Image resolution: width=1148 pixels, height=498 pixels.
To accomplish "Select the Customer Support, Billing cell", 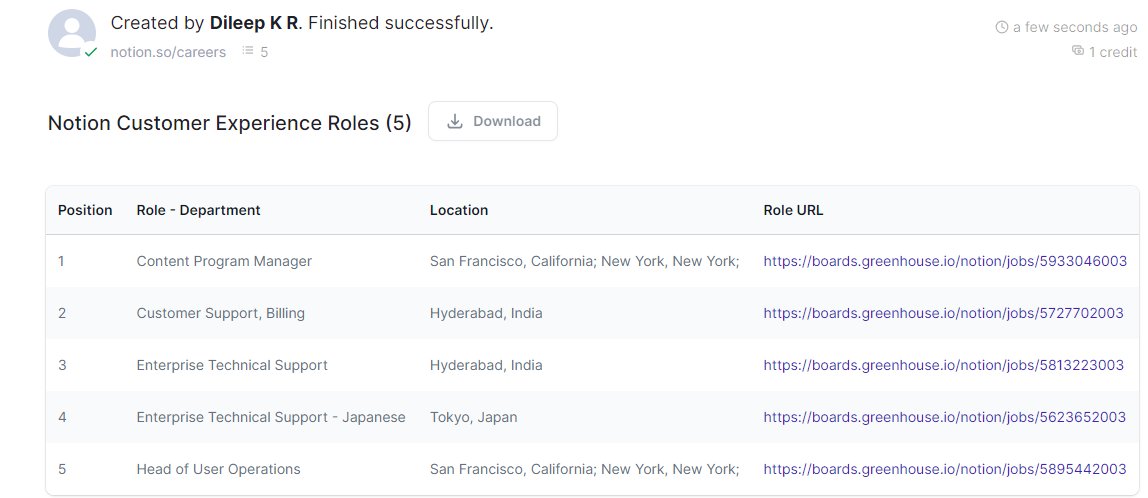I will pos(220,313).
